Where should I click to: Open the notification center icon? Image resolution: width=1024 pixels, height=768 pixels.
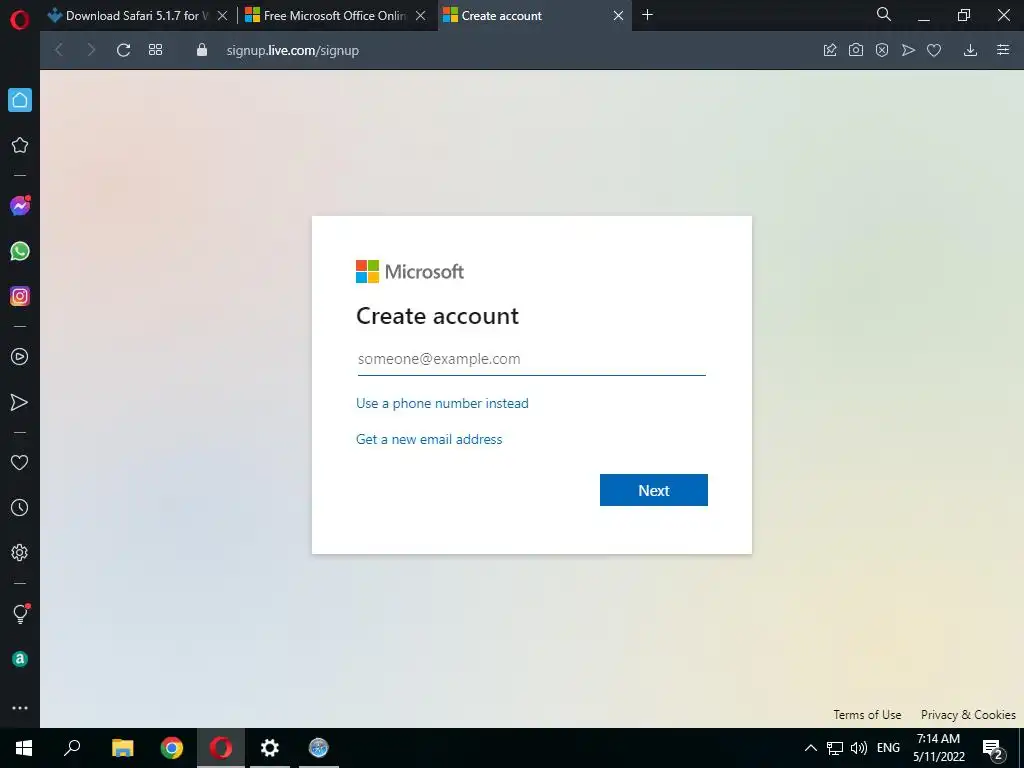993,749
